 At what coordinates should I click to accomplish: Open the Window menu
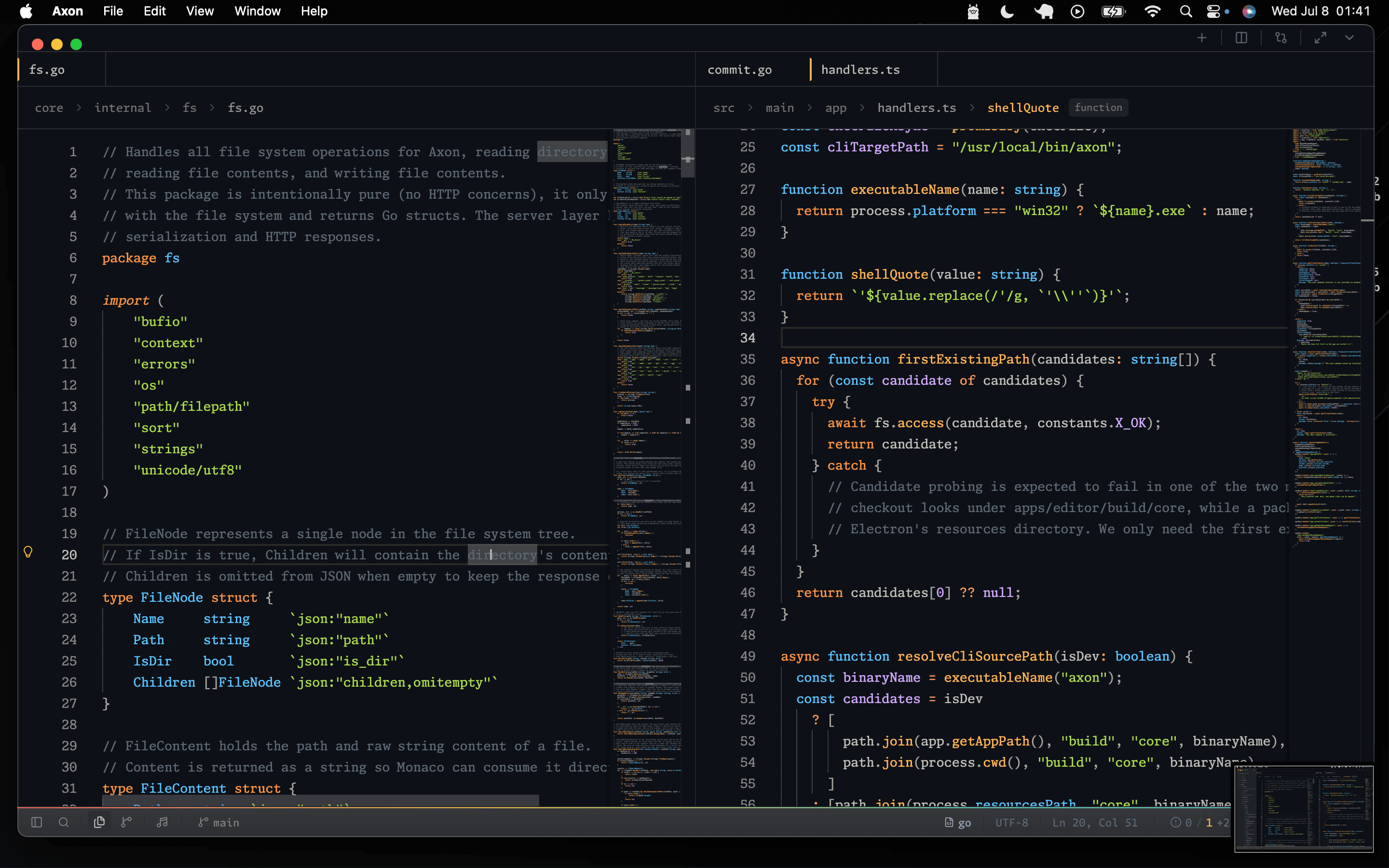click(257, 11)
